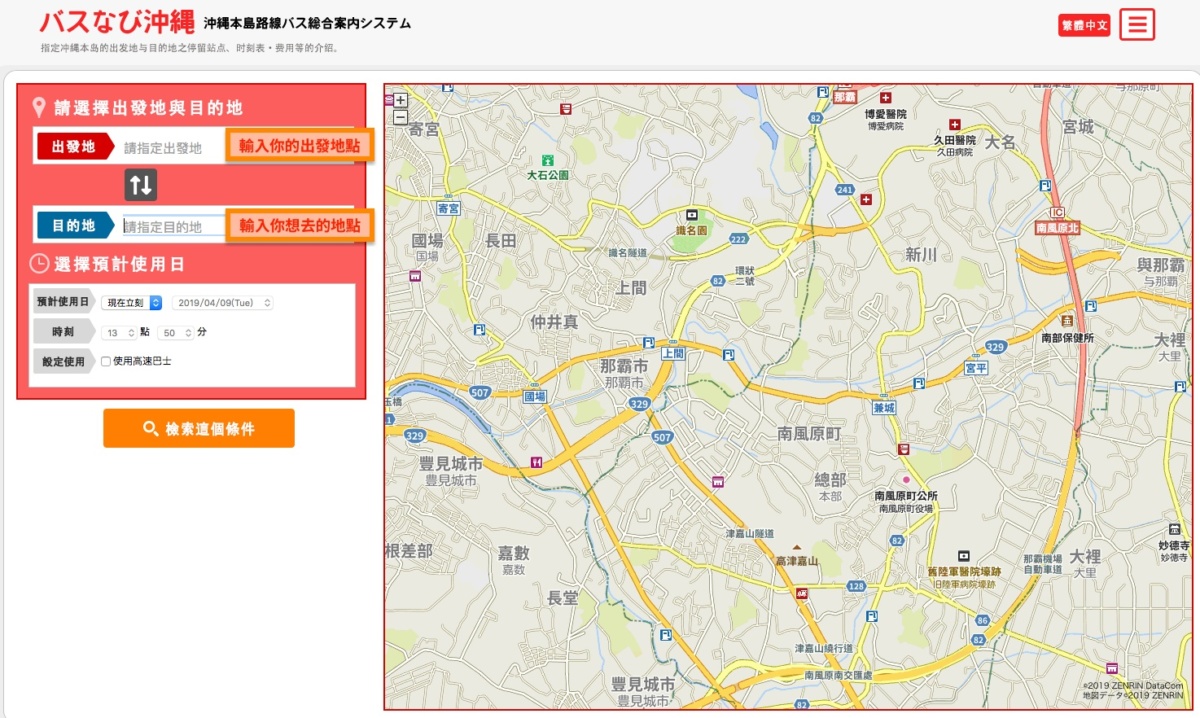Viewport: 1200px width, 718px height.
Task: Click the 津嘉山隧道 tunnel label
Action: 749,533
